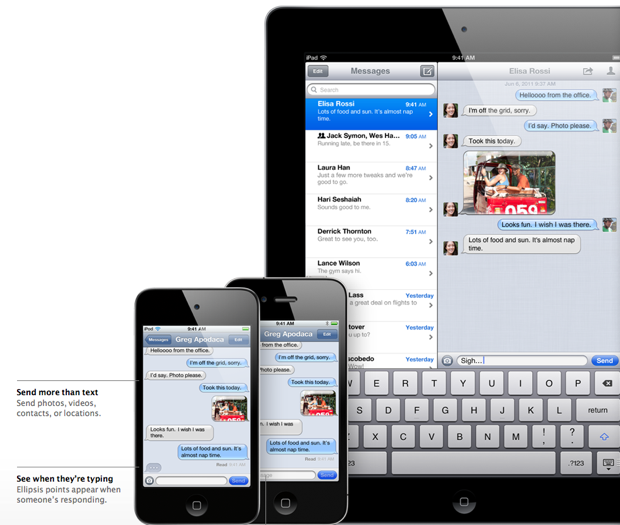Viewport: 620px width, 525px height.
Task: Open the photo thumbnail on iPod touch chat
Action: tap(230, 408)
